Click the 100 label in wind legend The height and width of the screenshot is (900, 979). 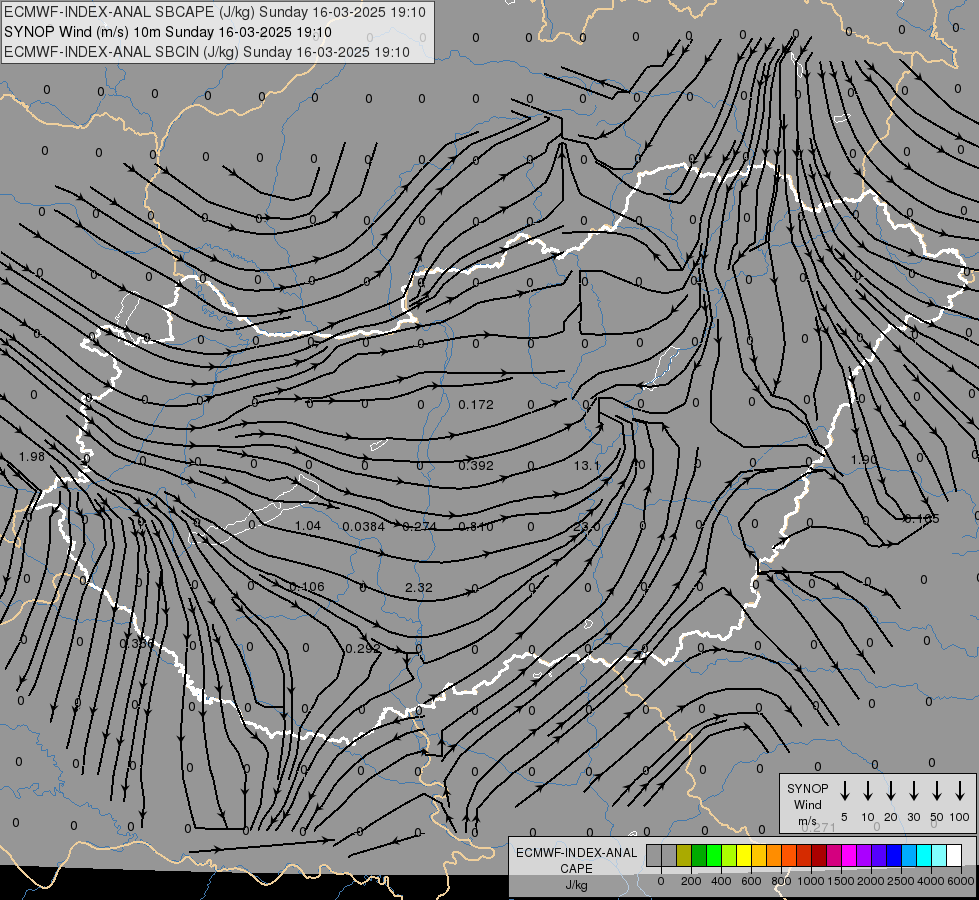960,817
